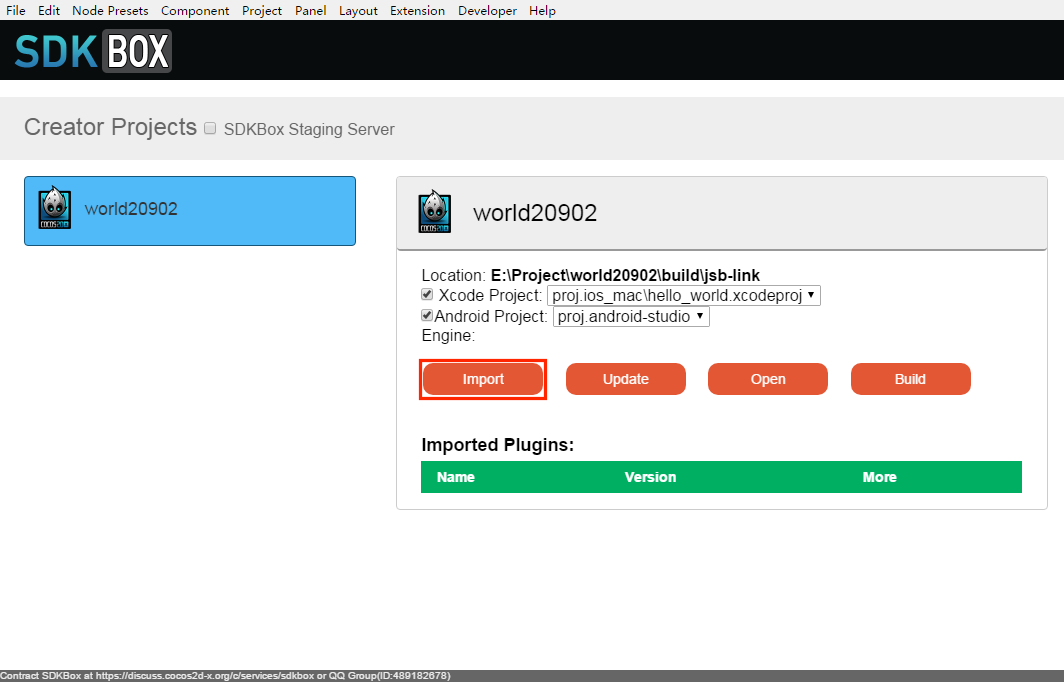
Task: Open the File menu
Action: [x=16, y=10]
